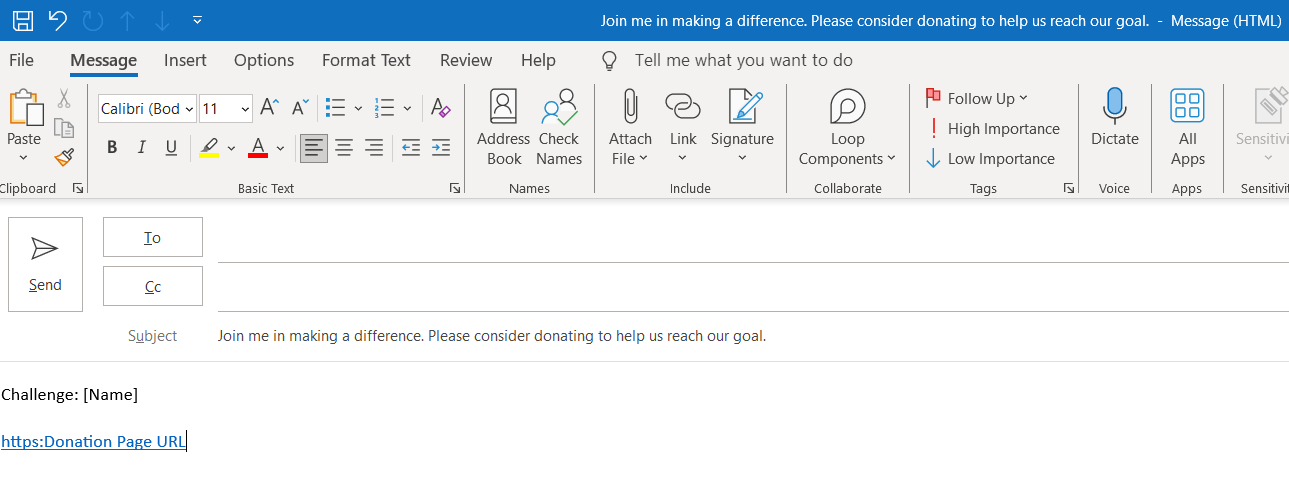Select the Format Painter brush icon
The image size is (1289, 483).
pyautogui.click(x=64, y=157)
